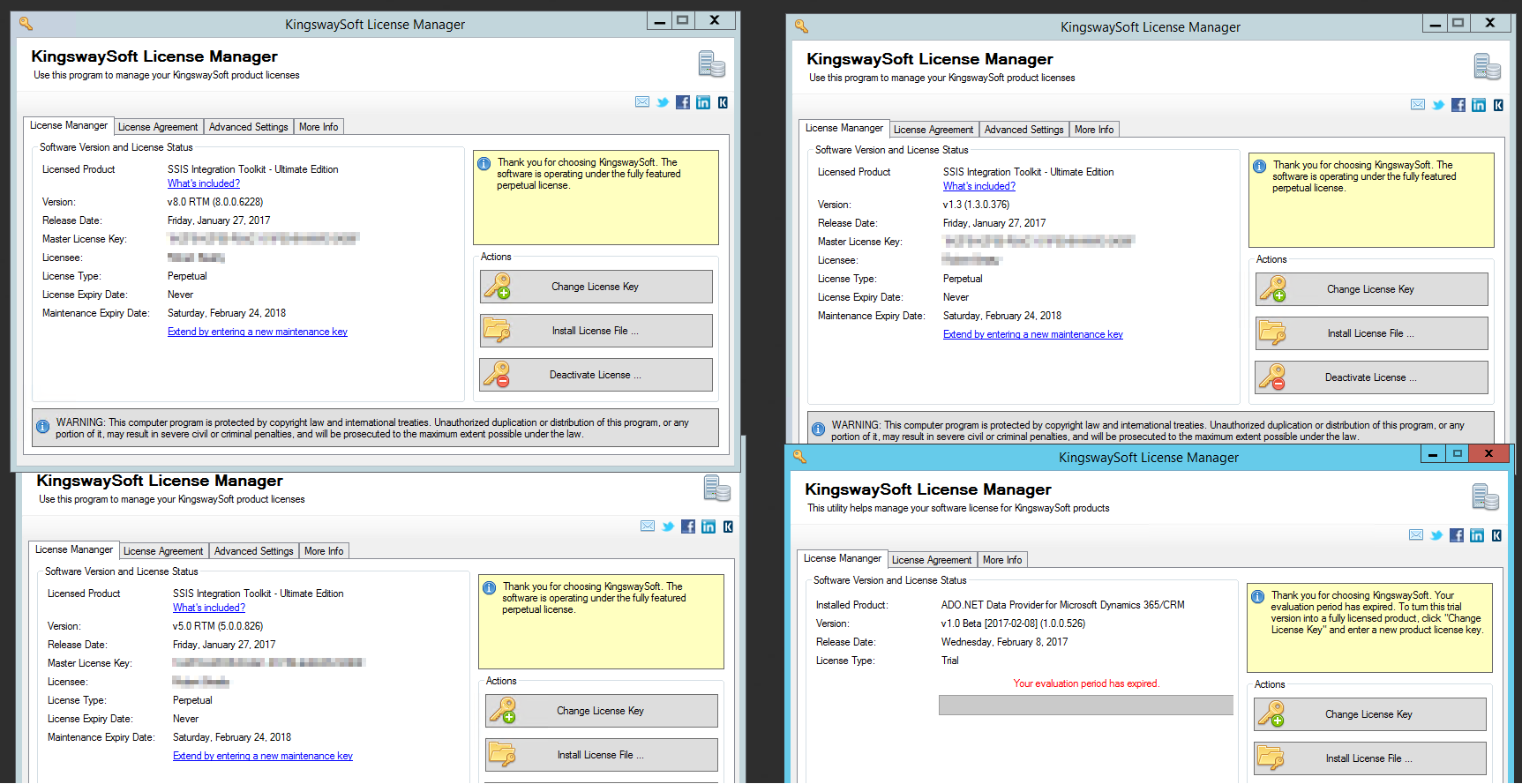Click the version text "v1.3 (1.3.0.376)"
The image size is (1522, 784).
pyautogui.click(x=977, y=205)
